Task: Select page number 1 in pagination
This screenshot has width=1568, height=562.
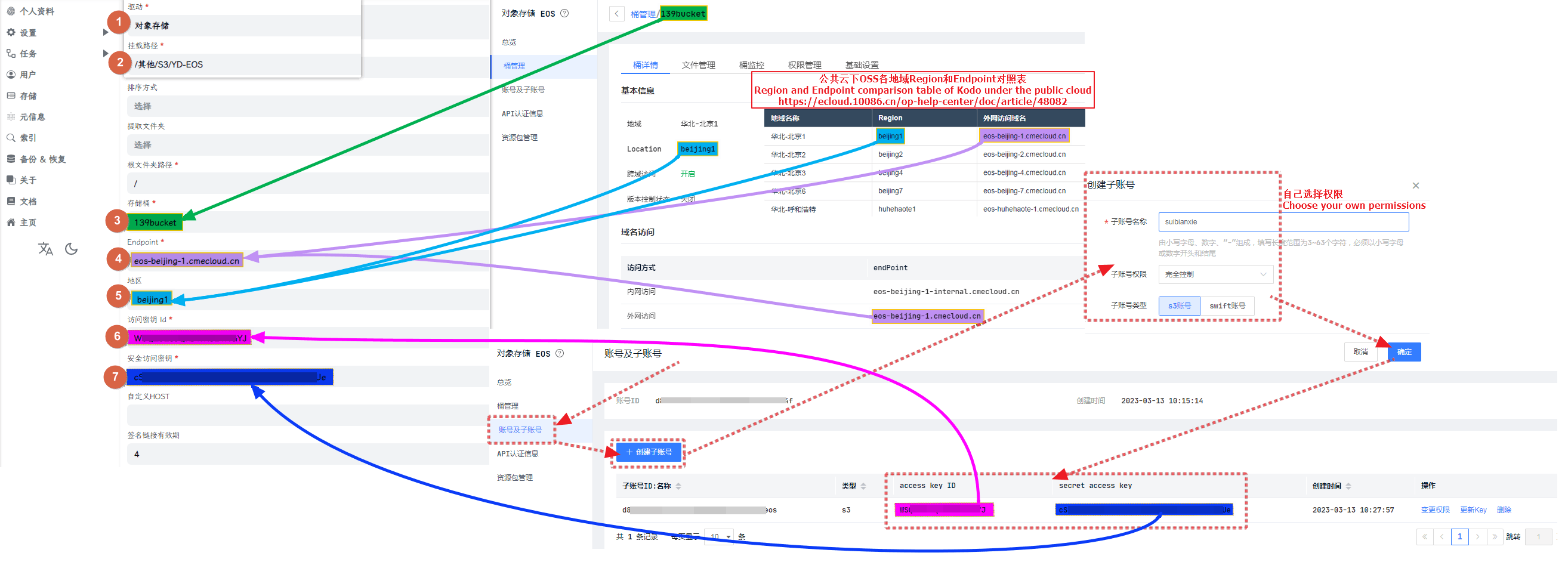Action: 1459,537
